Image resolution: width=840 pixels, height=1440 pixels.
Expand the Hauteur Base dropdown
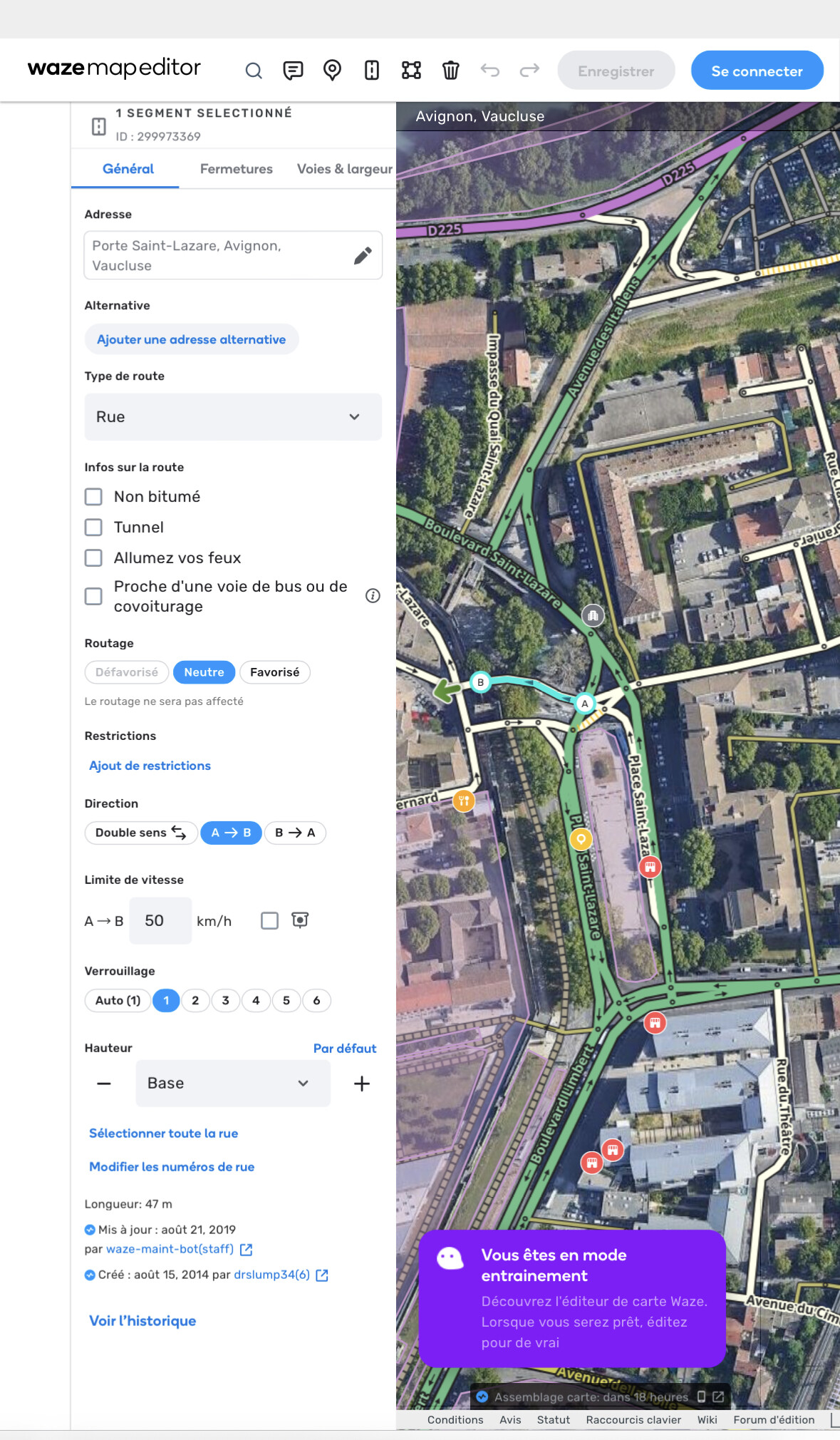pos(233,1084)
